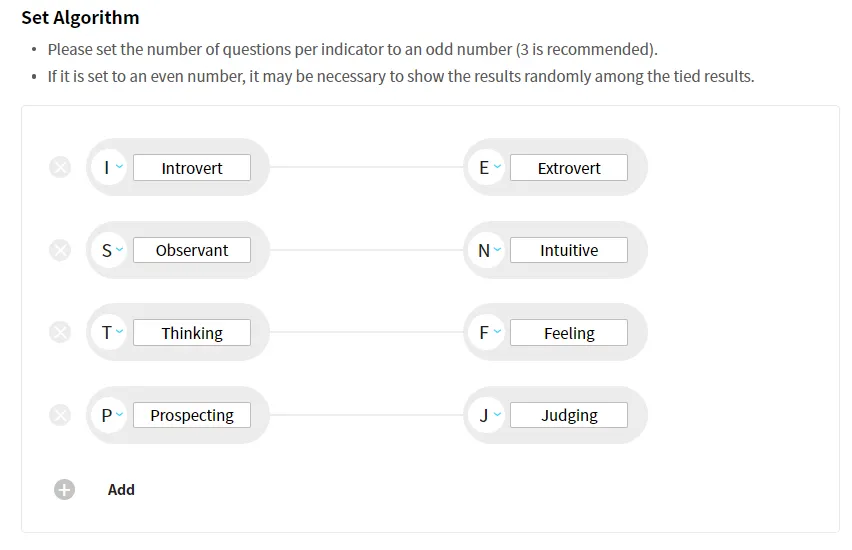Focus the Thinking name field
The width and height of the screenshot is (852, 550).
tap(192, 333)
